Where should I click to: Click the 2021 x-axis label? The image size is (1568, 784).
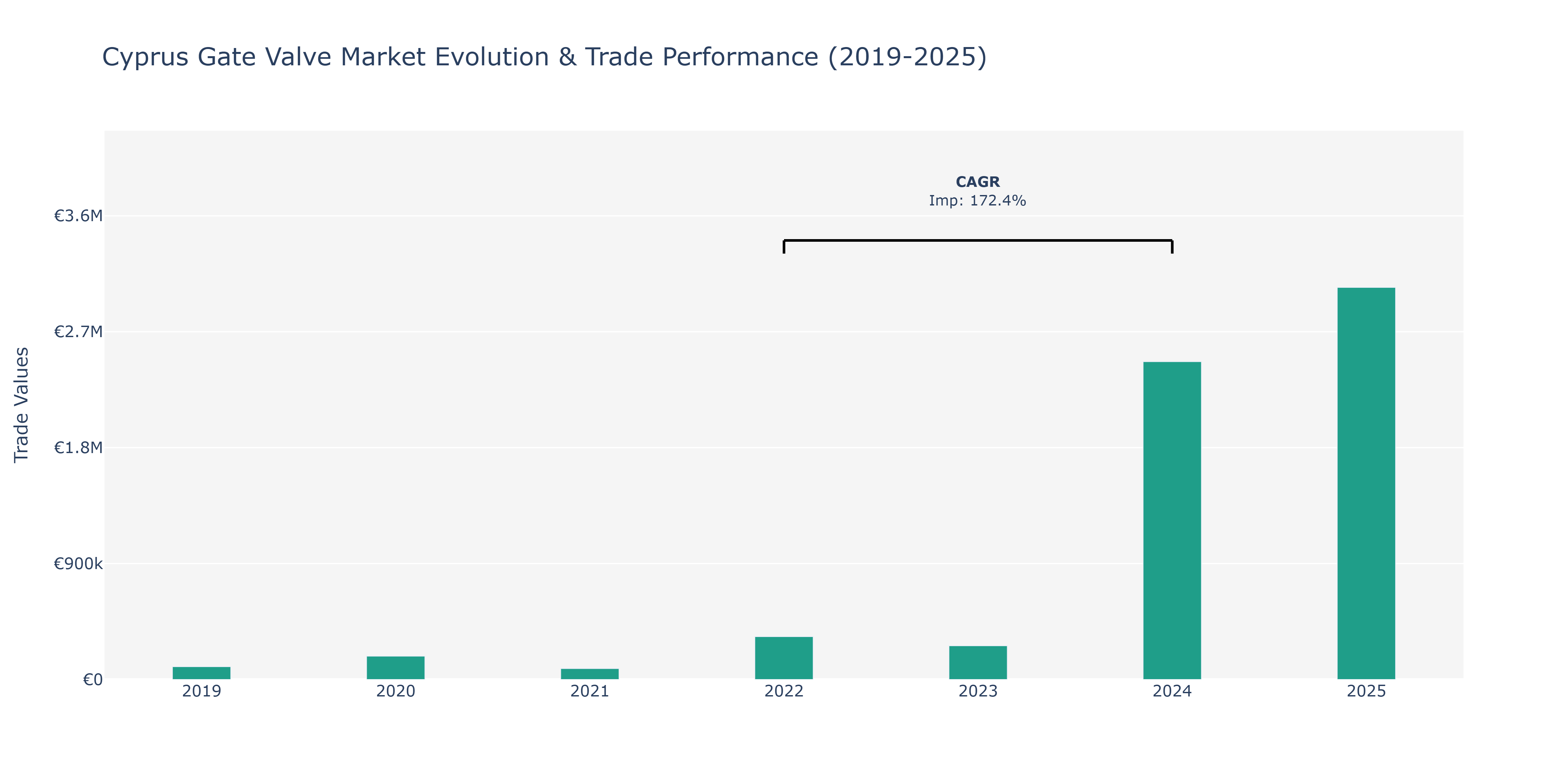(x=590, y=692)
